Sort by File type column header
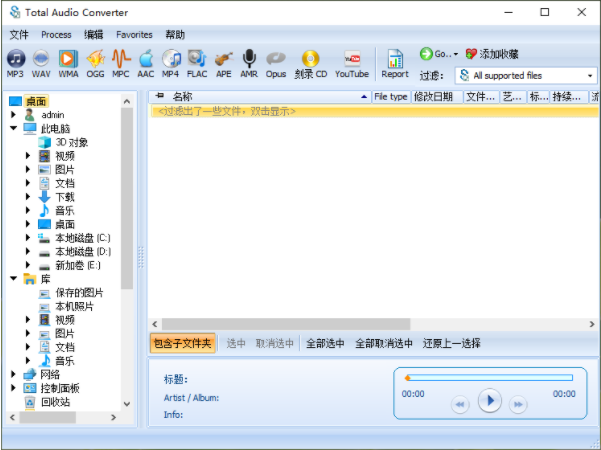This screenshot has height=450, width=601. 391,97
